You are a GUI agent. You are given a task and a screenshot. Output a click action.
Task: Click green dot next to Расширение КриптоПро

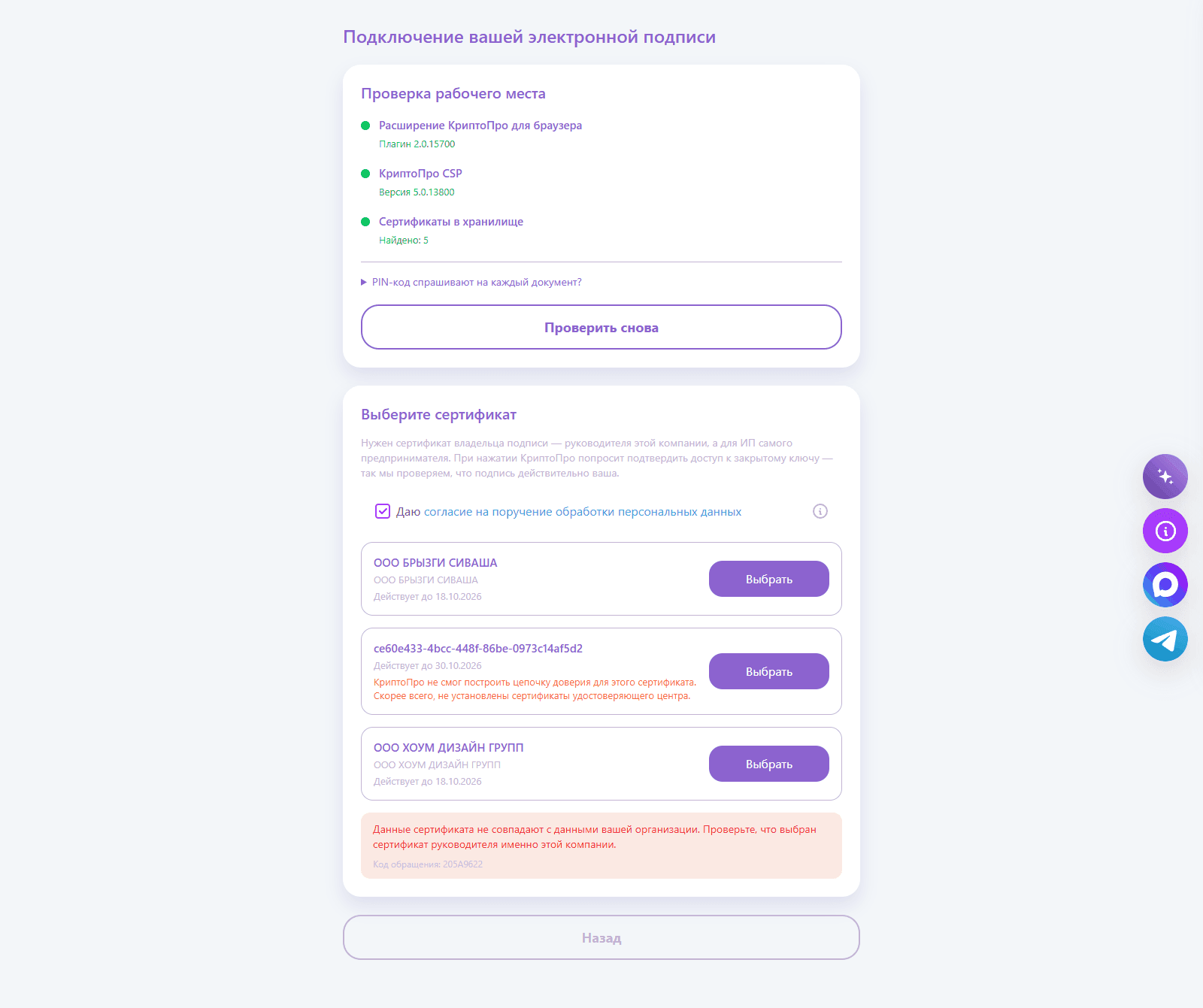365,126
